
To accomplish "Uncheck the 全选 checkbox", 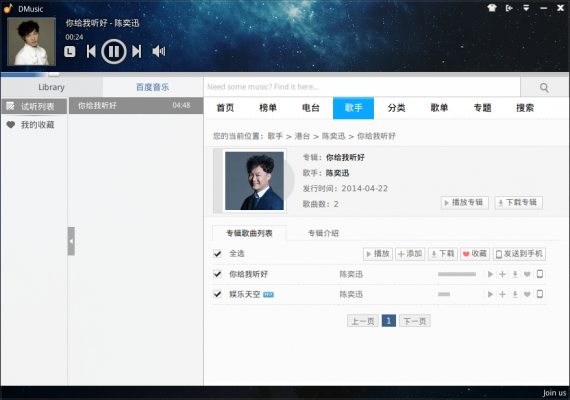I will (x=217, y=254).
